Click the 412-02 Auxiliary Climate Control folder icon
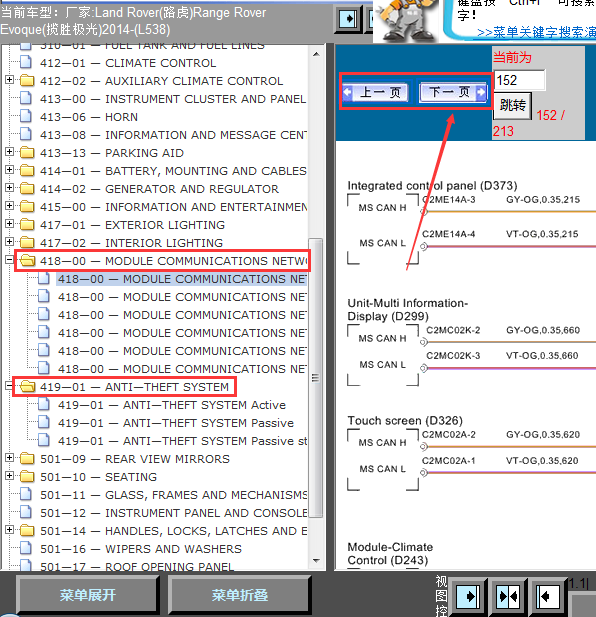Screen dimensions: 596x617 click(27, 81)
